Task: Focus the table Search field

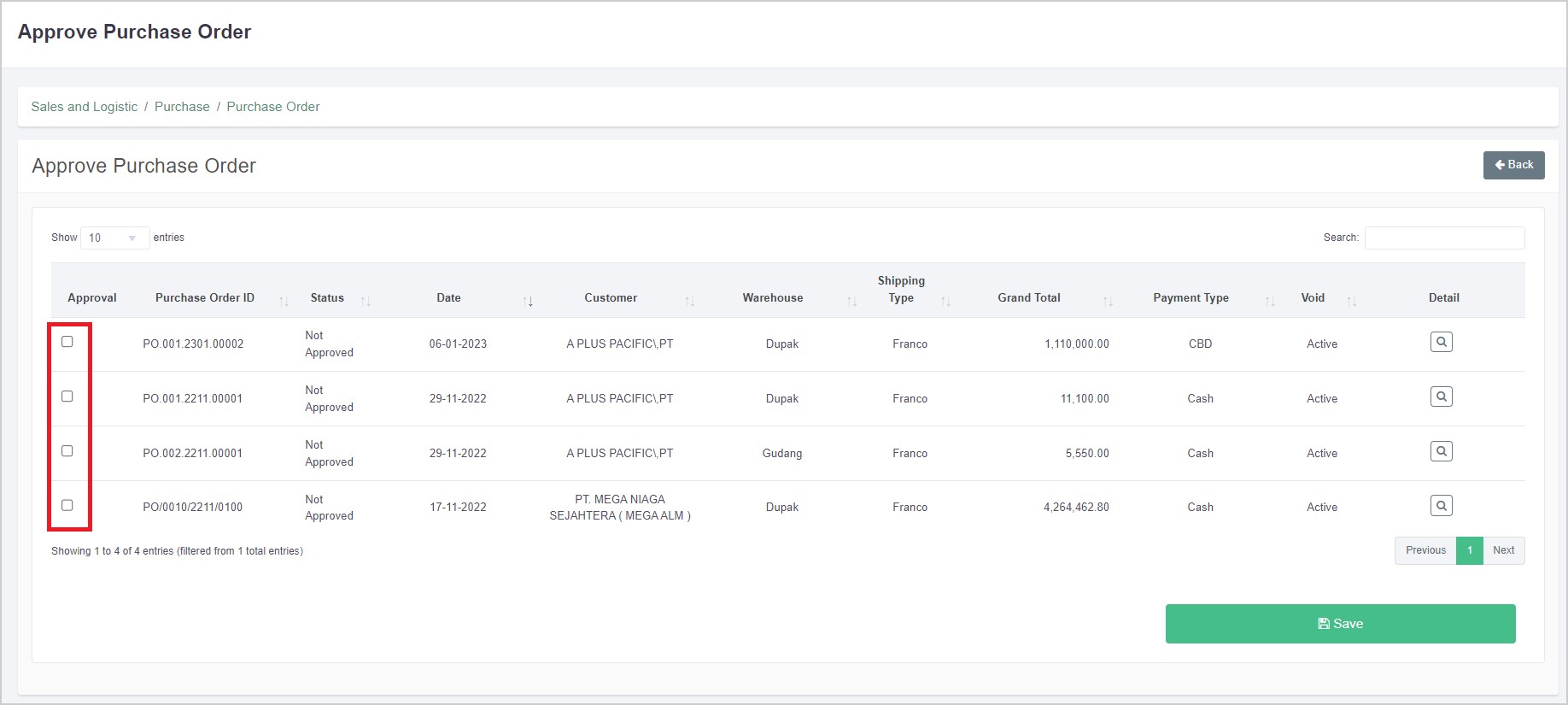Action: (1444, 238)
